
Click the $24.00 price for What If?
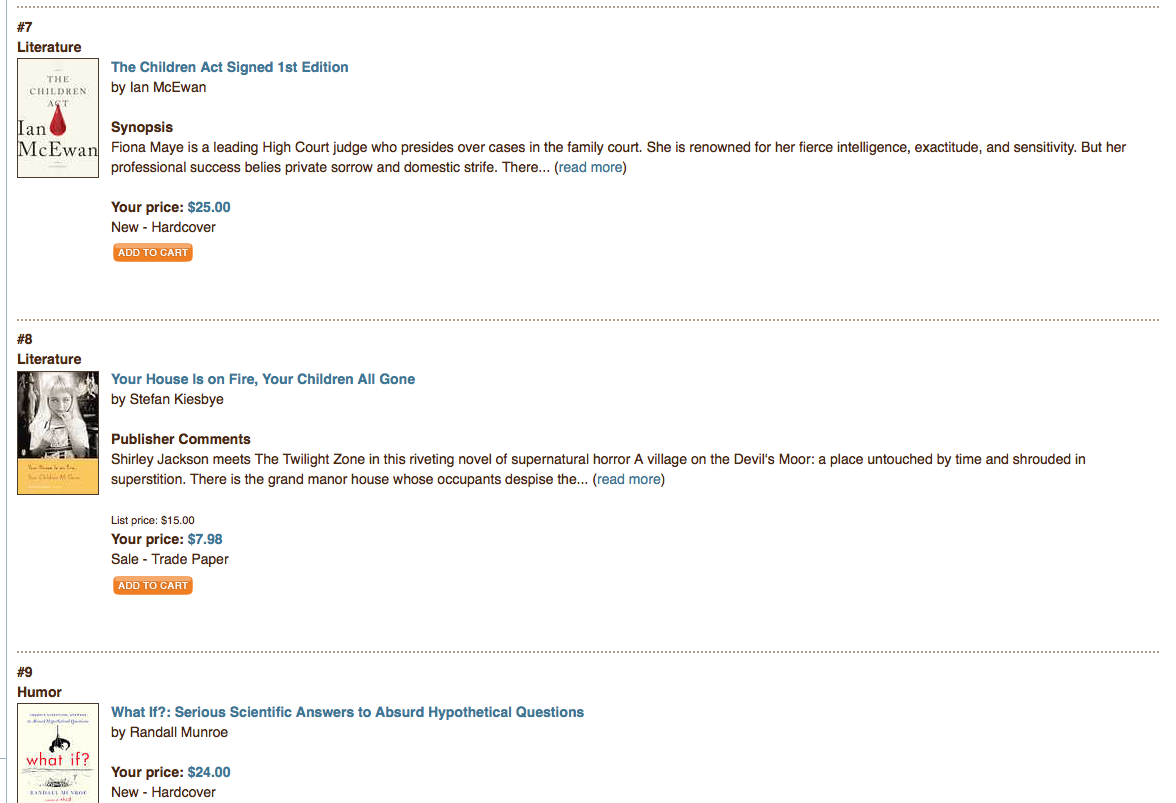[x=209, y=772]
